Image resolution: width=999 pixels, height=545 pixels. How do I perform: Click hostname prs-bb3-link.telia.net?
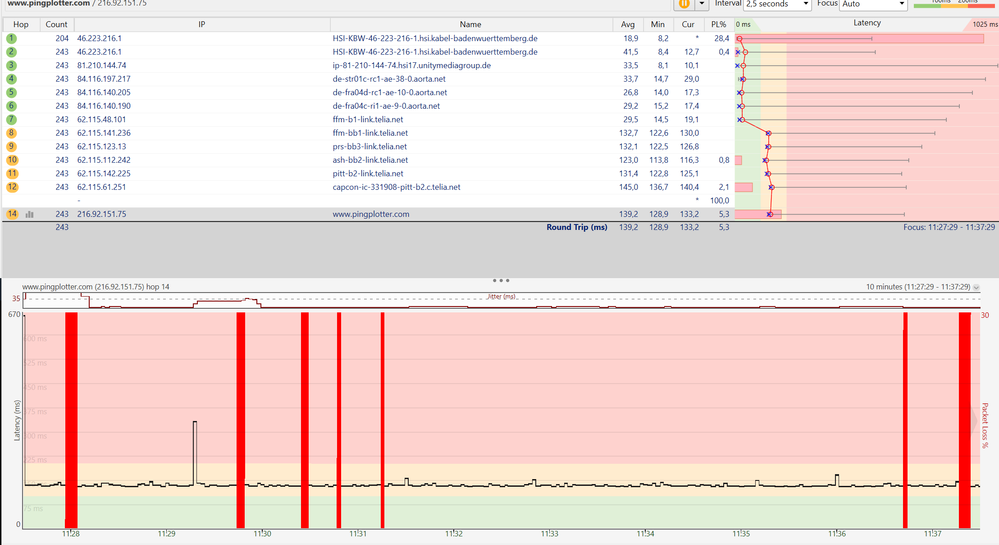[370, 147]
